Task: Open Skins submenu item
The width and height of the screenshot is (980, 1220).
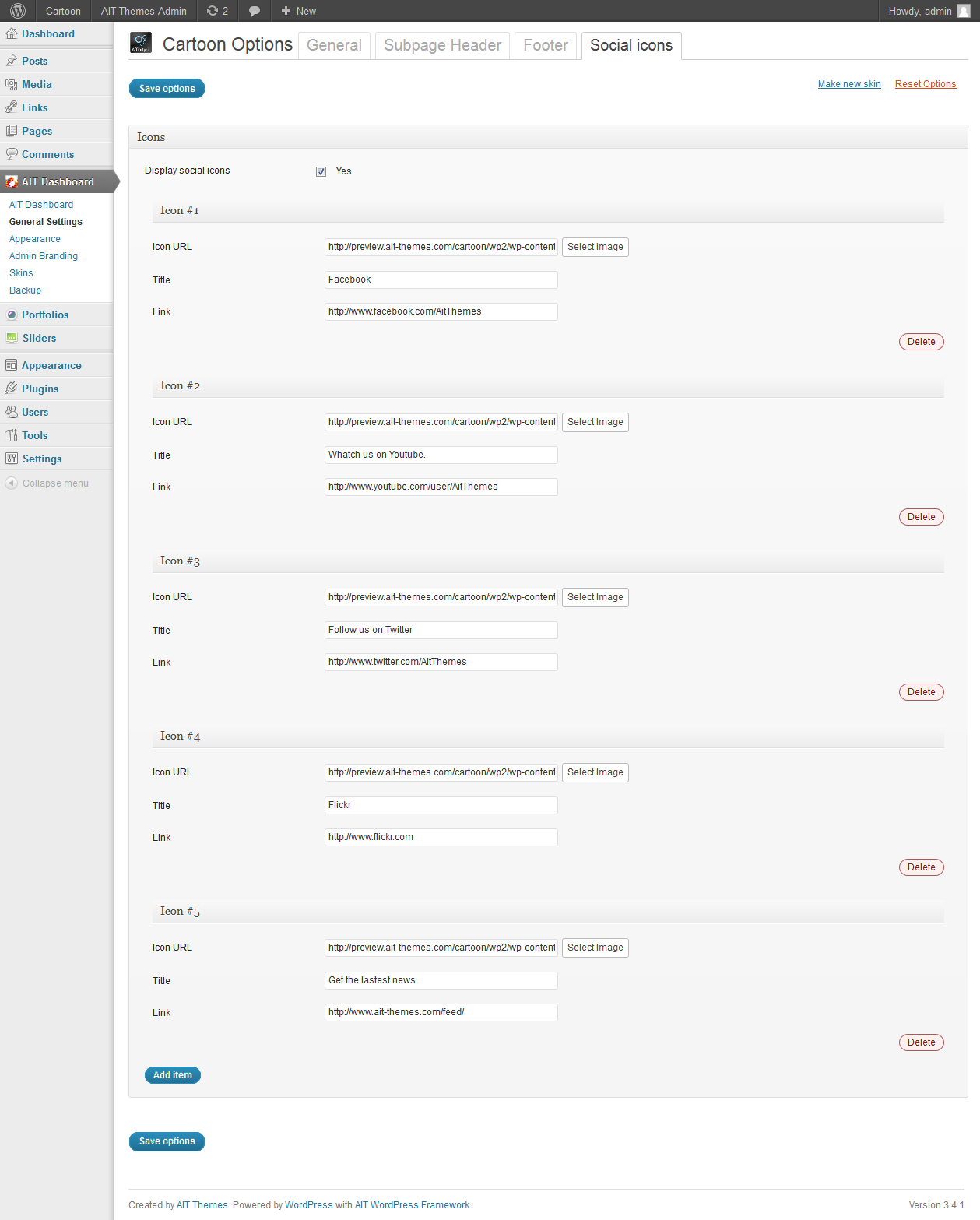Action: (x=21, y=273)
